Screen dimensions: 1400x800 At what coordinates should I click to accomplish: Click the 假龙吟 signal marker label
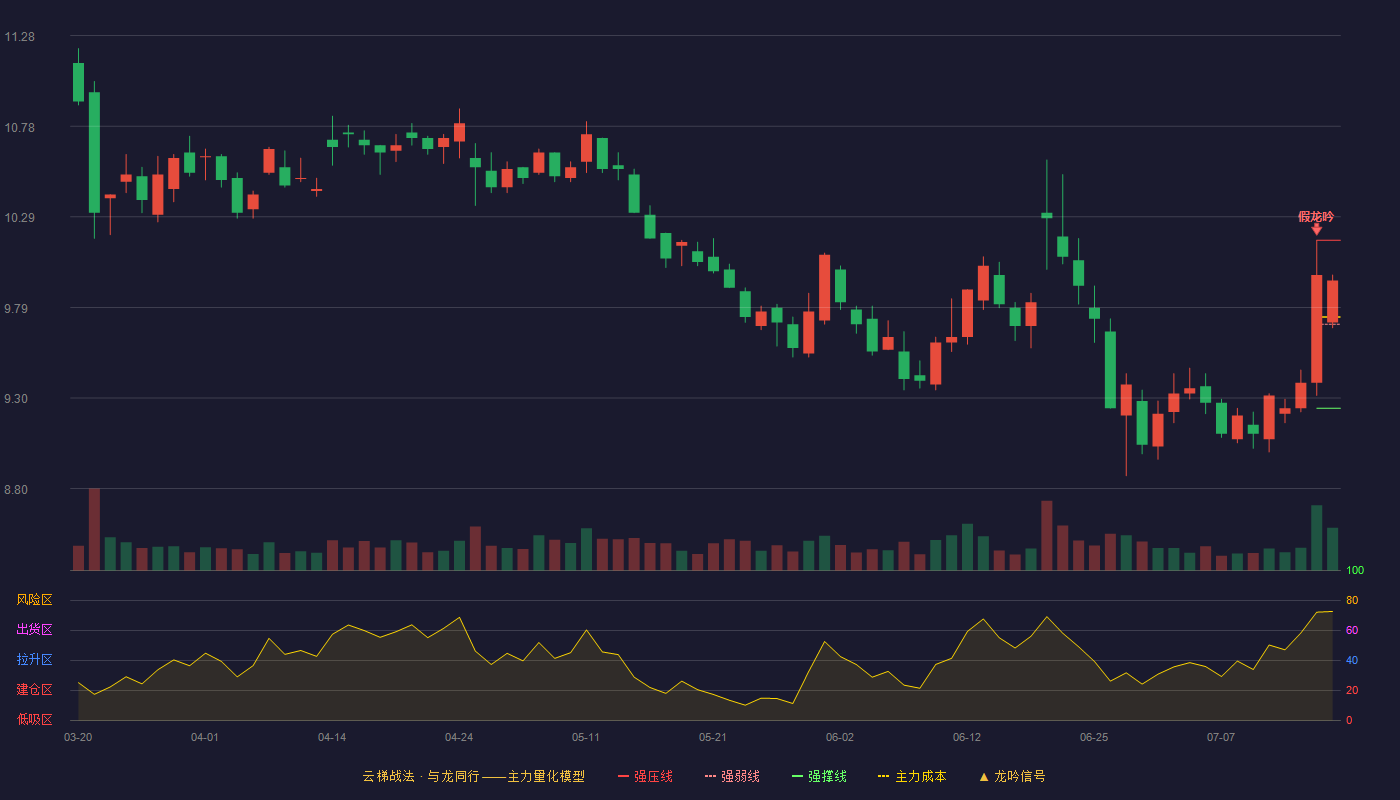point(1316,216)
